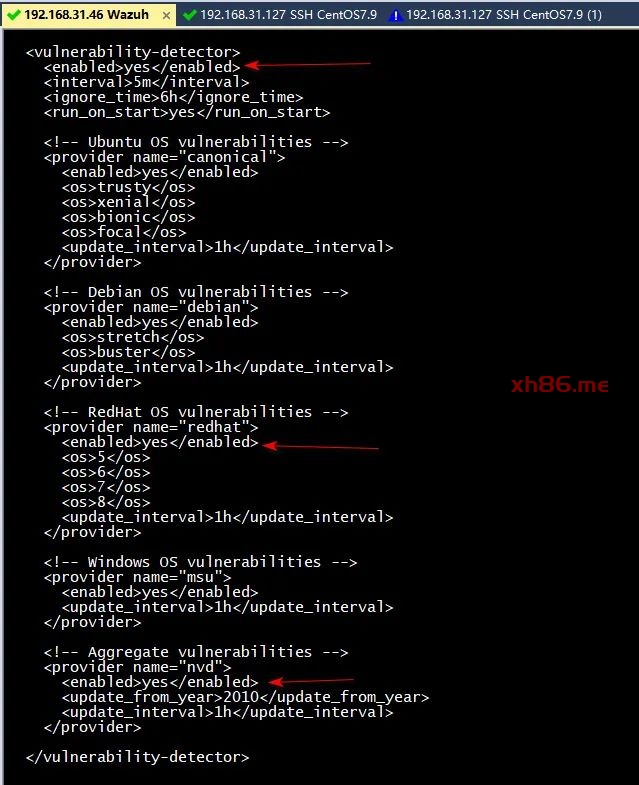Click green check icon on first CentOS7.9 tab
639x785 pixels.
190,15
